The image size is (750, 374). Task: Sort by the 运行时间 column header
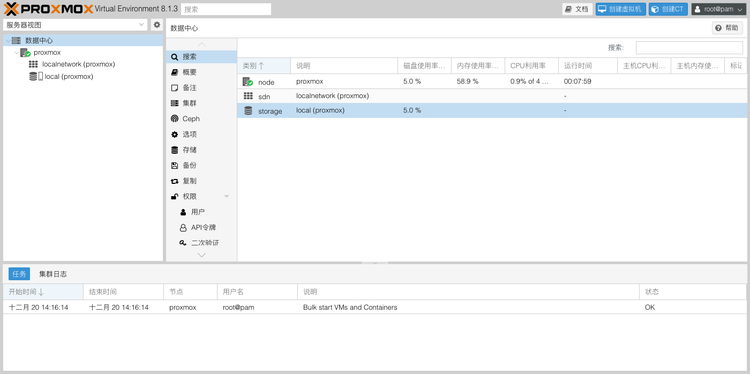click(x=588, y=66)
